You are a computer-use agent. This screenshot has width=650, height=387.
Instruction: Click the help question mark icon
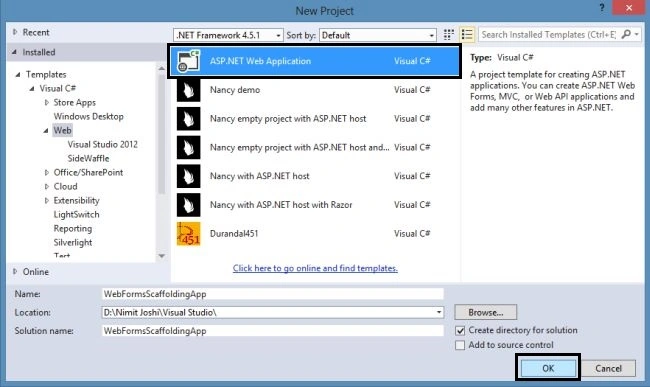pyautogui.click(x=602, y=7)
